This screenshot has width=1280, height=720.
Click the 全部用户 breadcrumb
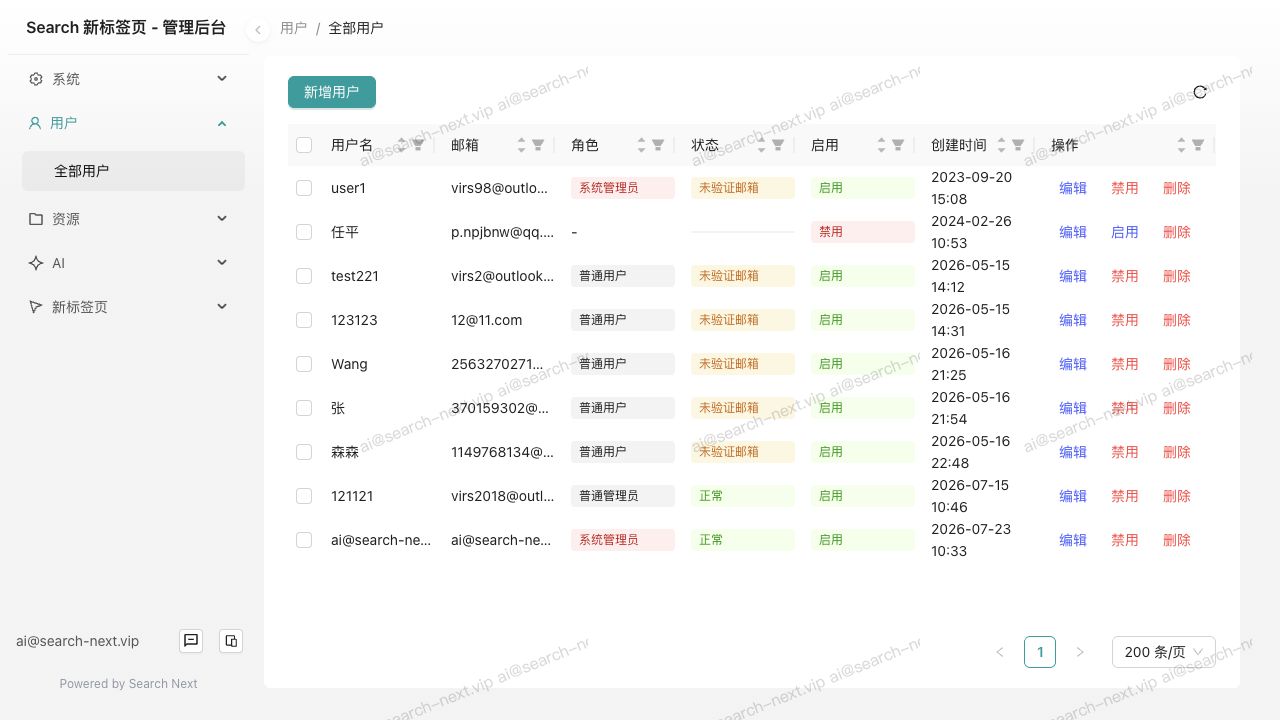(355, 28)
